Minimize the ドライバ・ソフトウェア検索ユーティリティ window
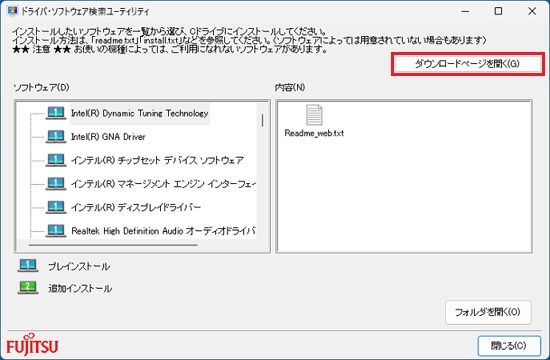The image size is (550, 360). tap(465, 11)
